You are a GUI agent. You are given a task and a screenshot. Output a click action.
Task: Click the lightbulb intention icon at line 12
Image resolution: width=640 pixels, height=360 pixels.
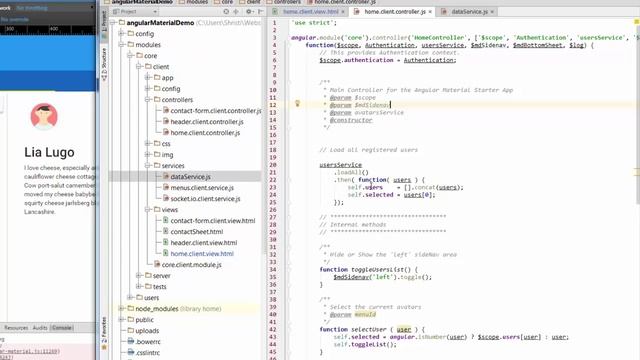[x=298, y=104]
